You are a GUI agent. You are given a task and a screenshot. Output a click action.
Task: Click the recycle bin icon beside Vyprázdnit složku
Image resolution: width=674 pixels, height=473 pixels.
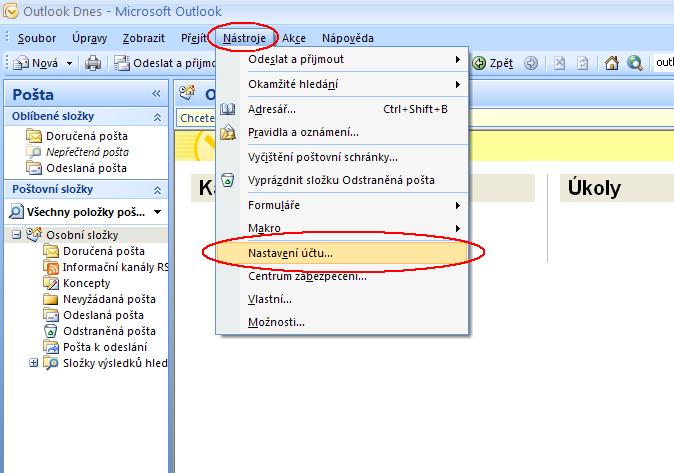coord(227,180)
